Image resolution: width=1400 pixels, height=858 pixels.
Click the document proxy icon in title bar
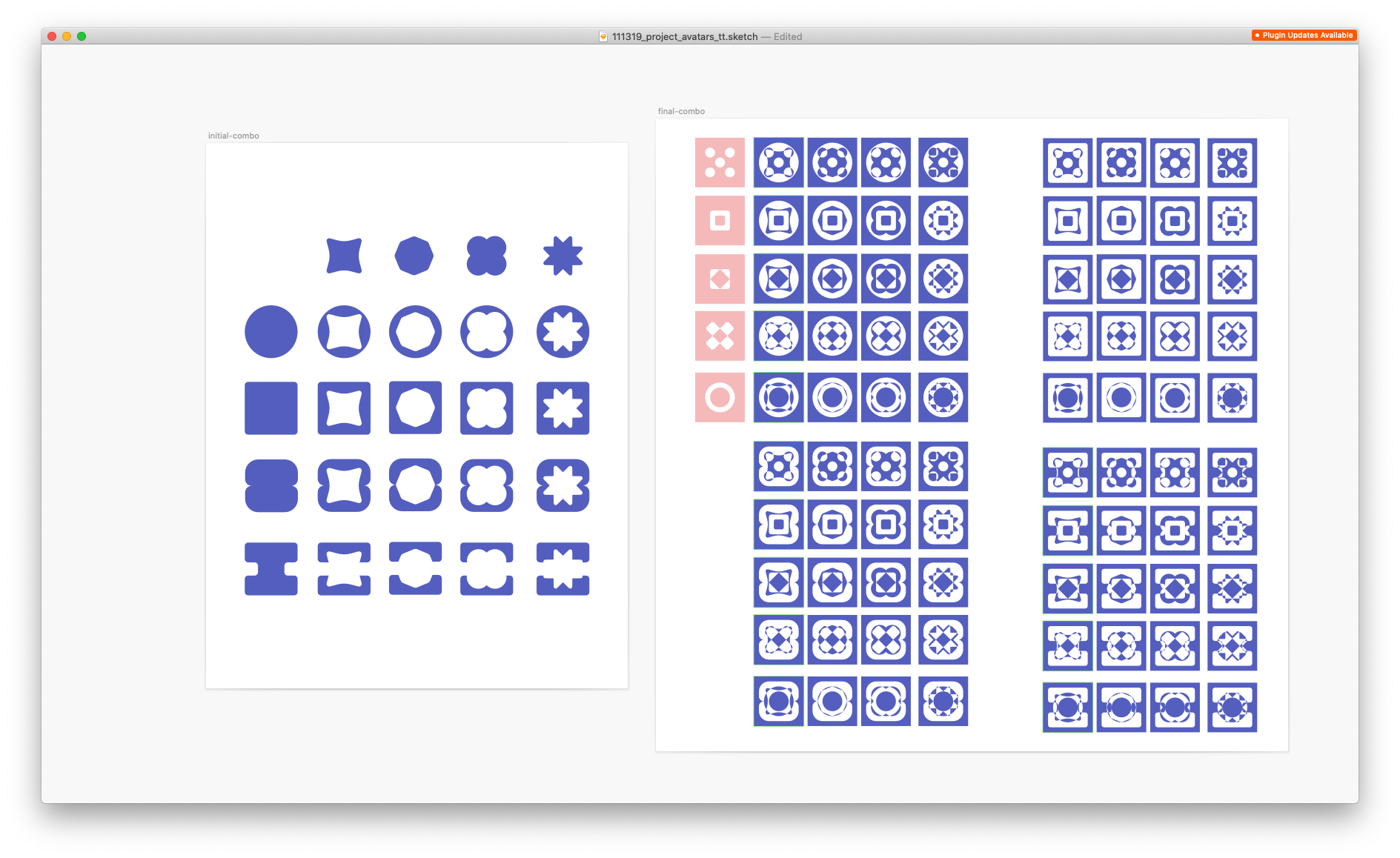(x=603, y=36)
